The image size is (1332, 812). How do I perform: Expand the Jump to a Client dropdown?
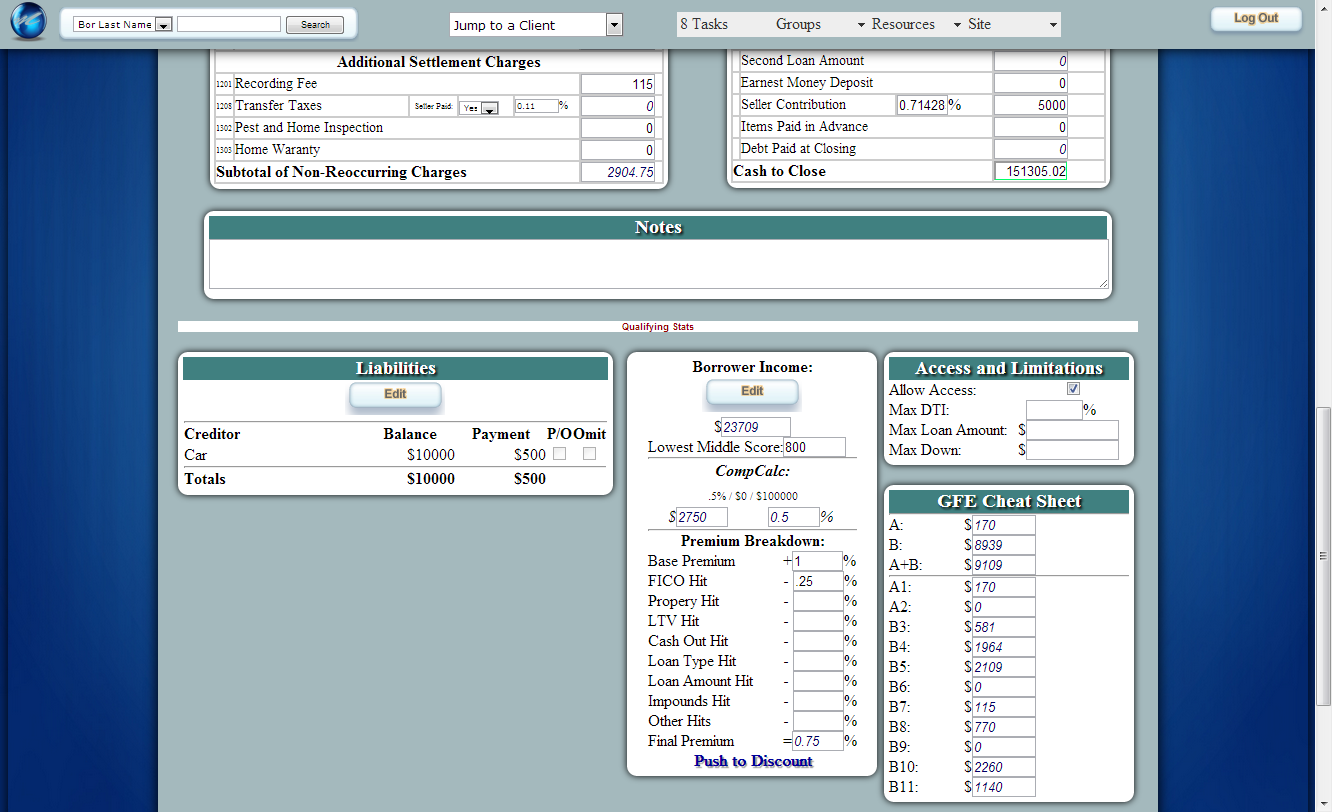pos(614,25)
